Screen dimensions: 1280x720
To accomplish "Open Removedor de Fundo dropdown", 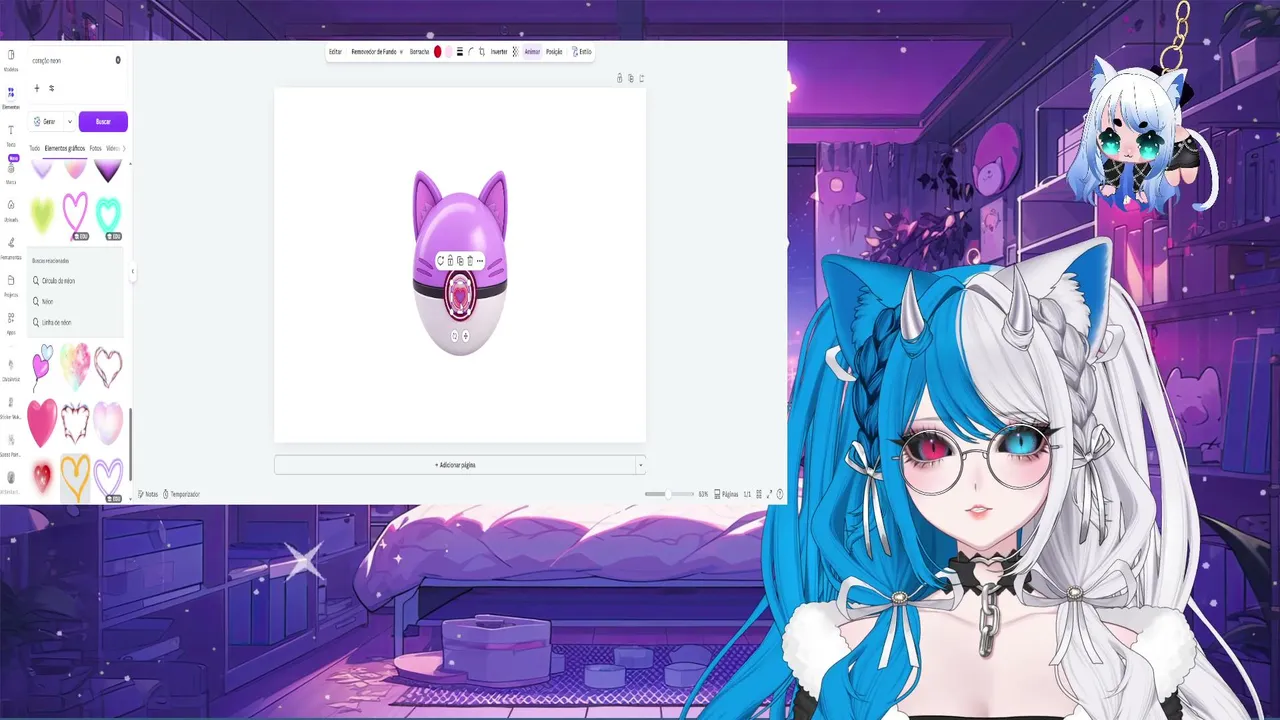I will pos(376,52).
